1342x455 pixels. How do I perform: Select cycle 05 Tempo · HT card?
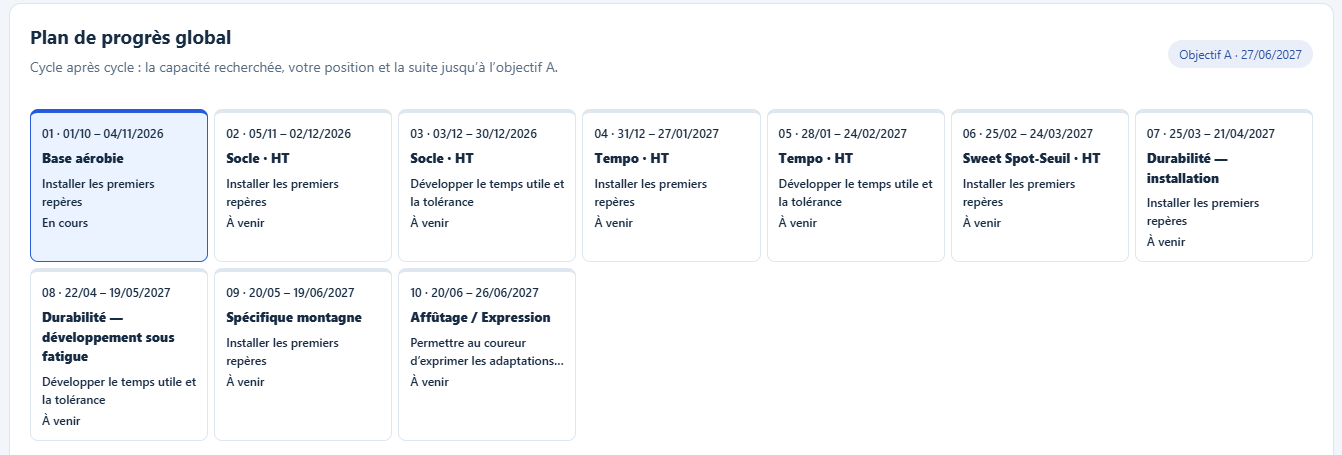[855, 186]
